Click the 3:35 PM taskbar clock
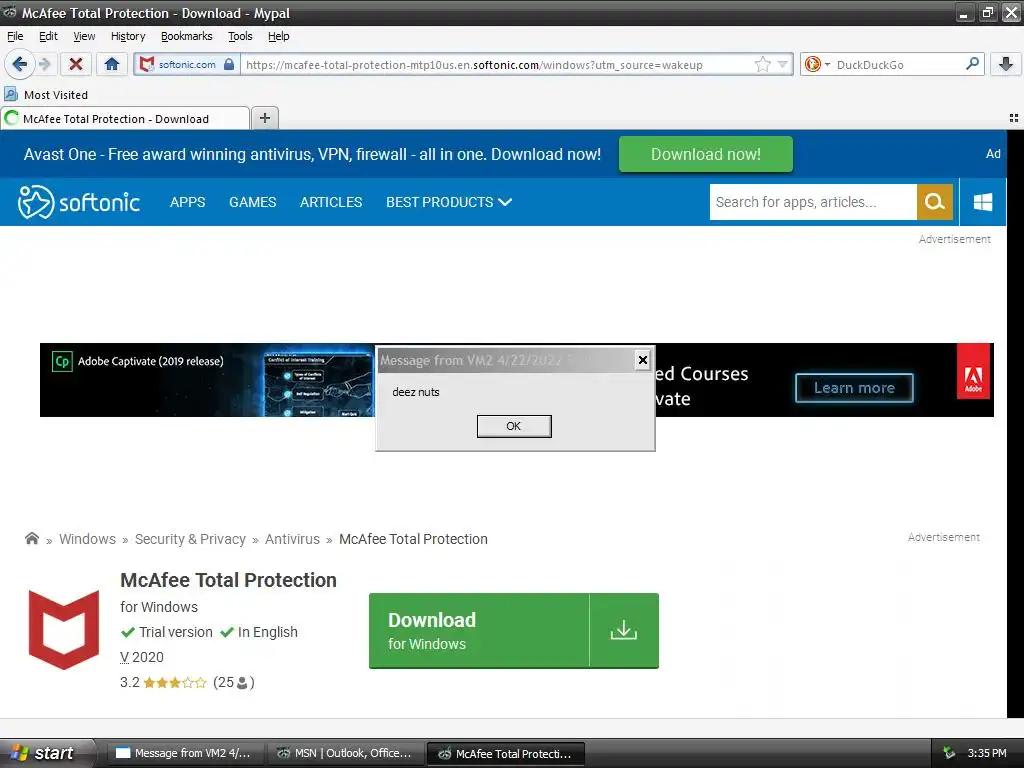 point(987,753)
